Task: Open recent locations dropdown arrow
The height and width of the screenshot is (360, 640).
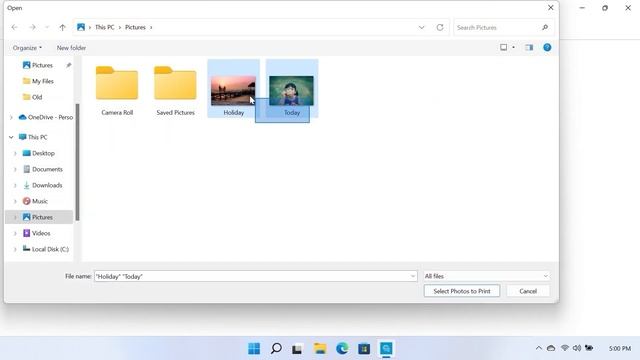Action: point(47,27)
